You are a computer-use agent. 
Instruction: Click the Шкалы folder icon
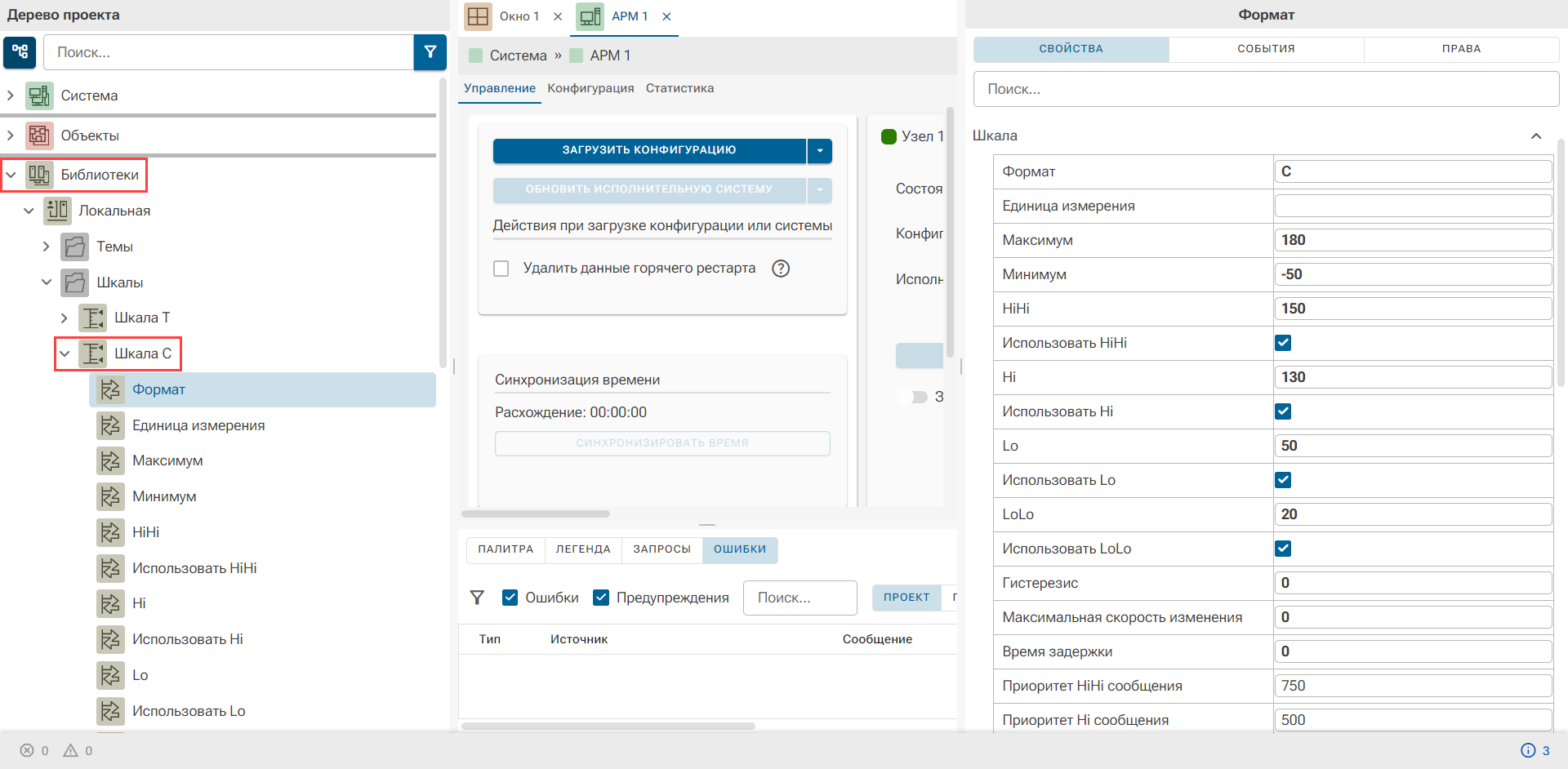click(75, 282)
